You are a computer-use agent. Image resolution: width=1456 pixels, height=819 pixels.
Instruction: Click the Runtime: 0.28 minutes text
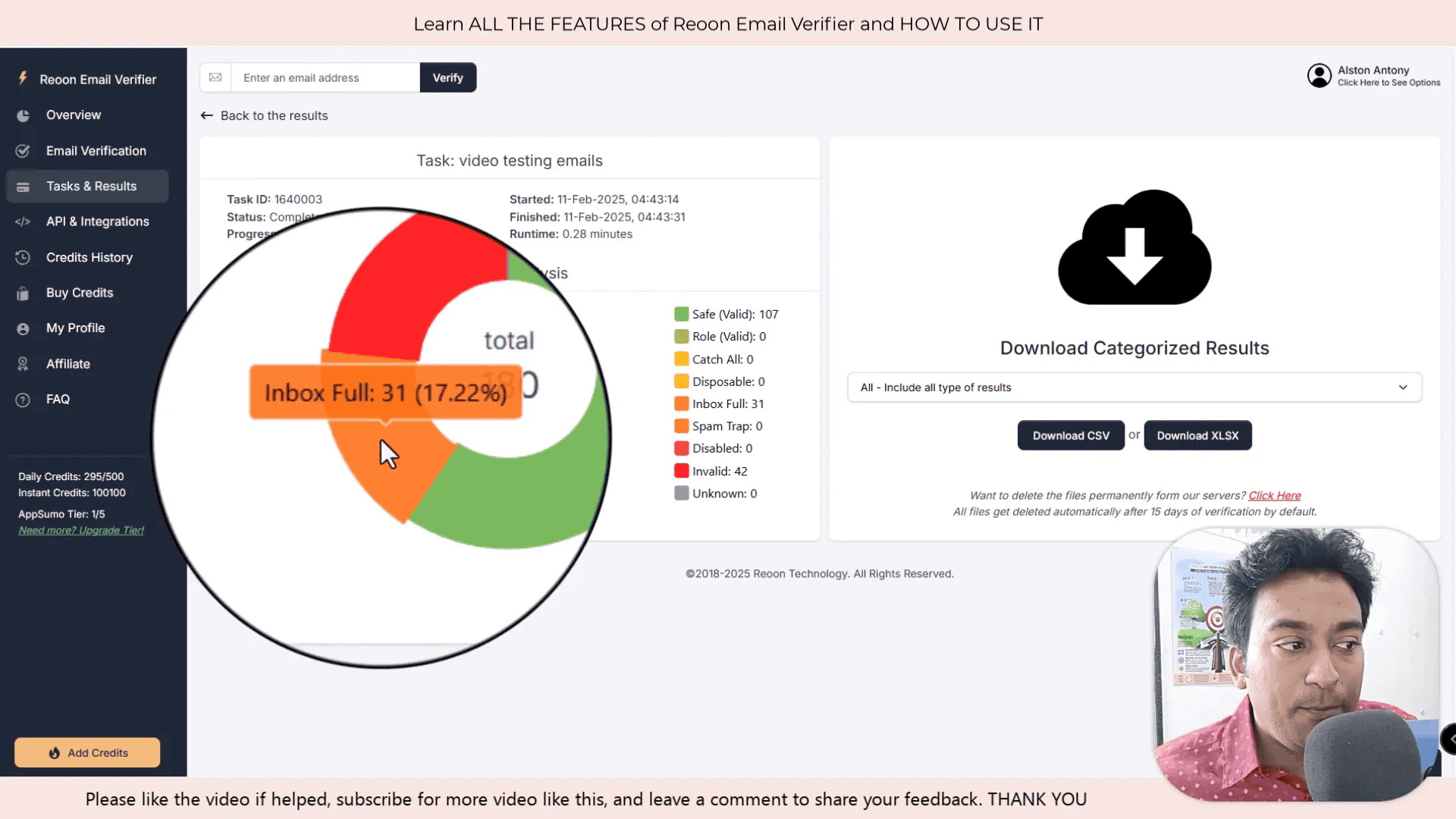point(571,234)
